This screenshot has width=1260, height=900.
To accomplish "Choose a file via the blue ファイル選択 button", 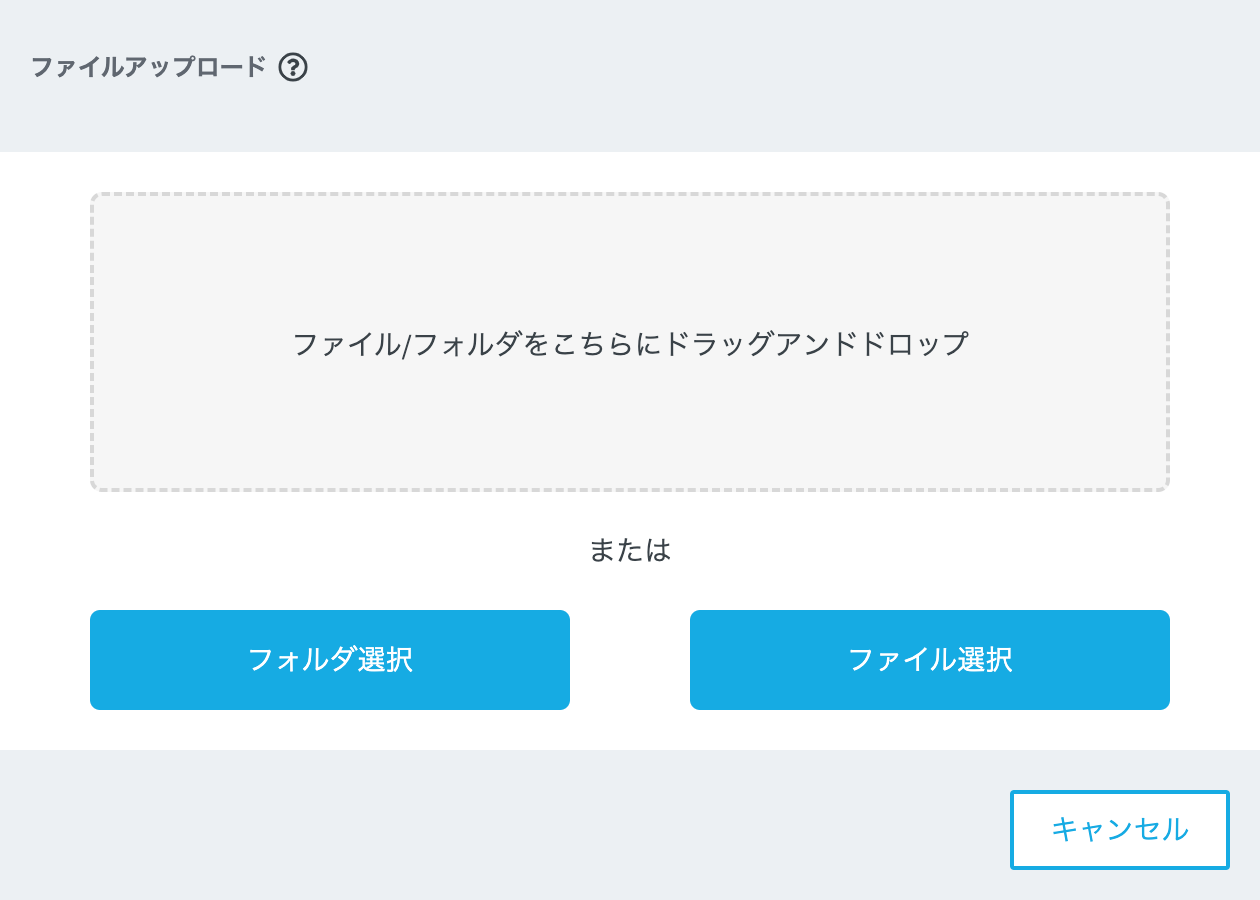I will [930, 660].
